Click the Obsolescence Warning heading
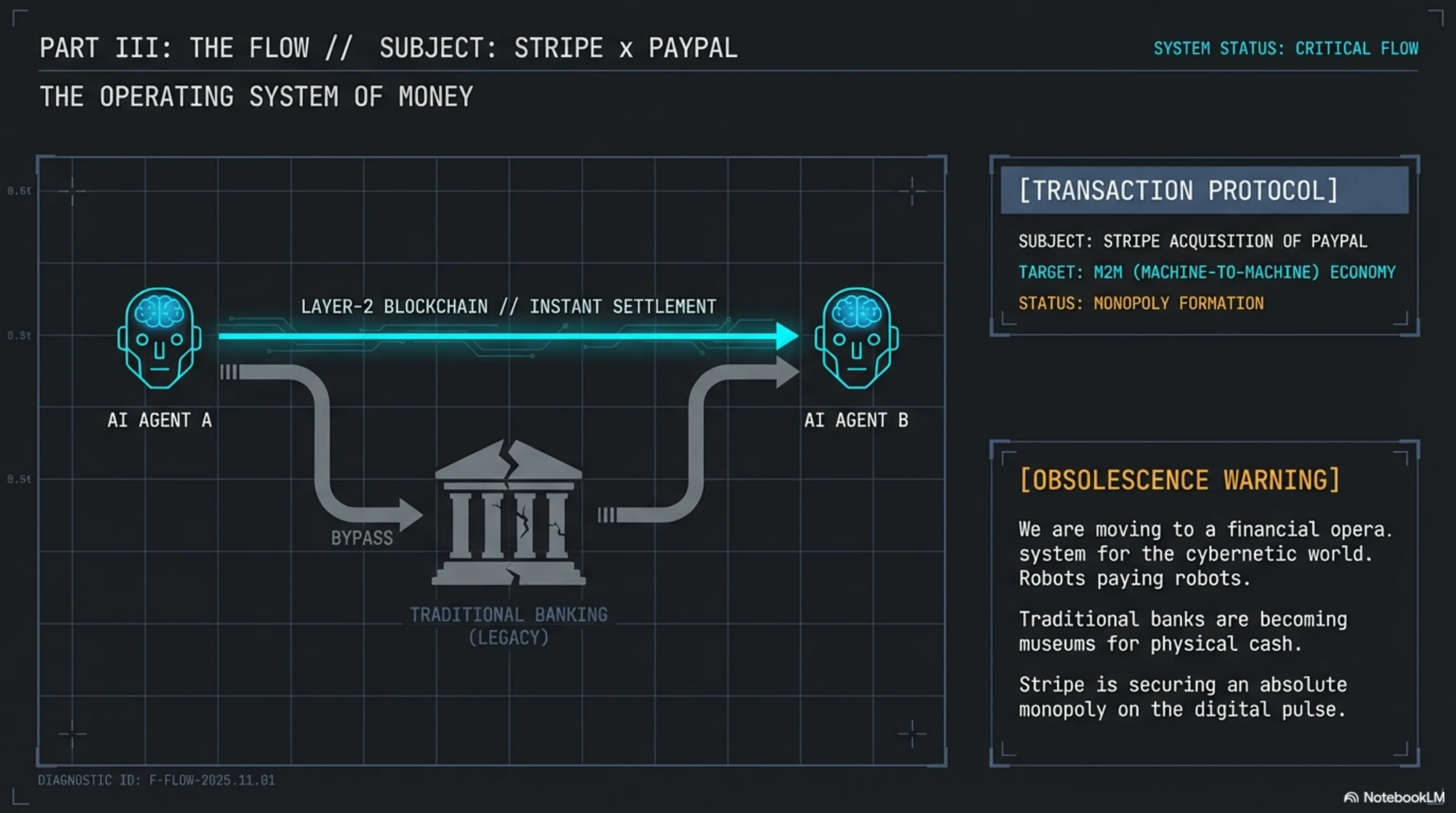The width and height of the screenshot is (1456, 813). click(x=1180, y=480)
